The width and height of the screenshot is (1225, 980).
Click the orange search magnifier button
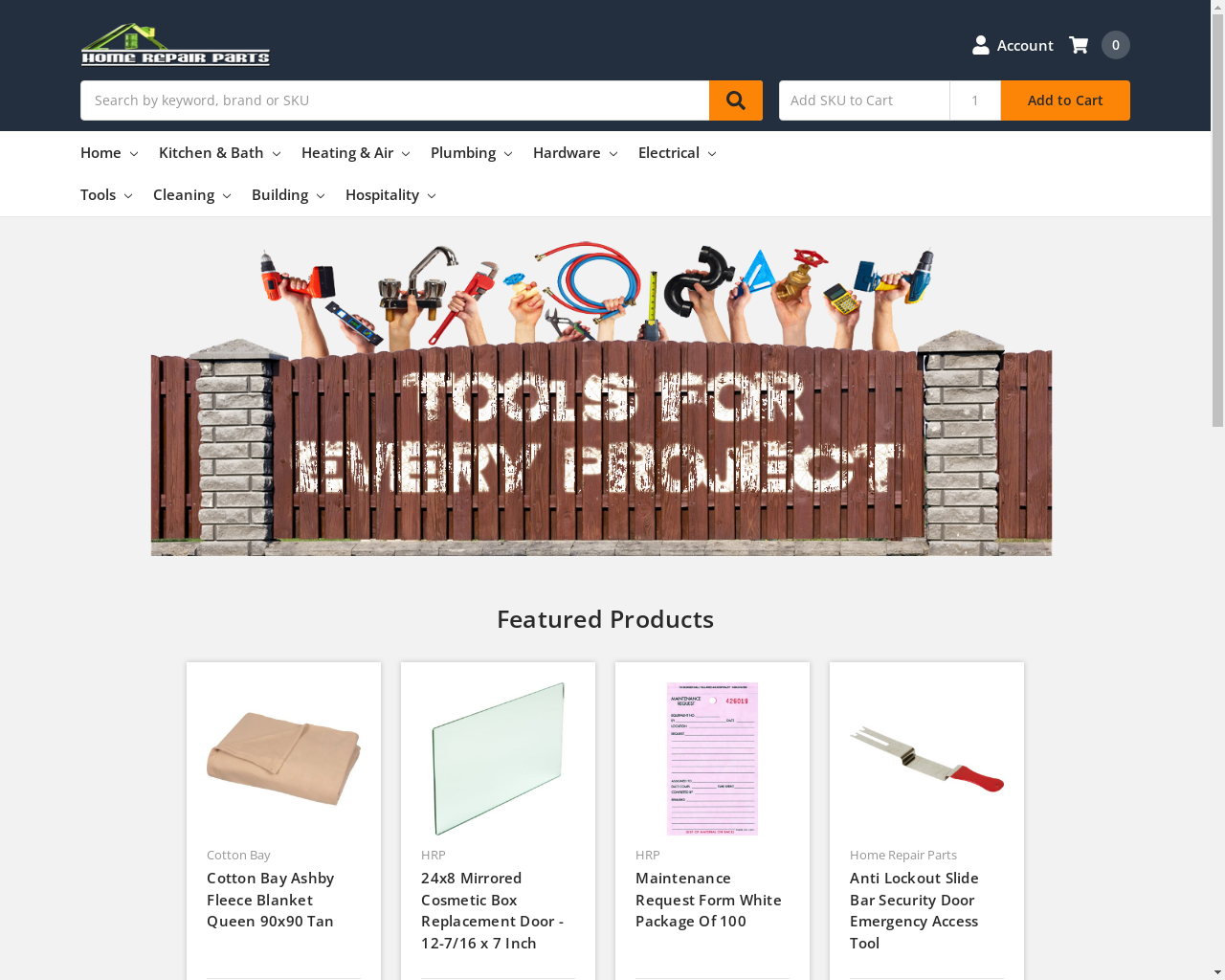pos(735,100)
